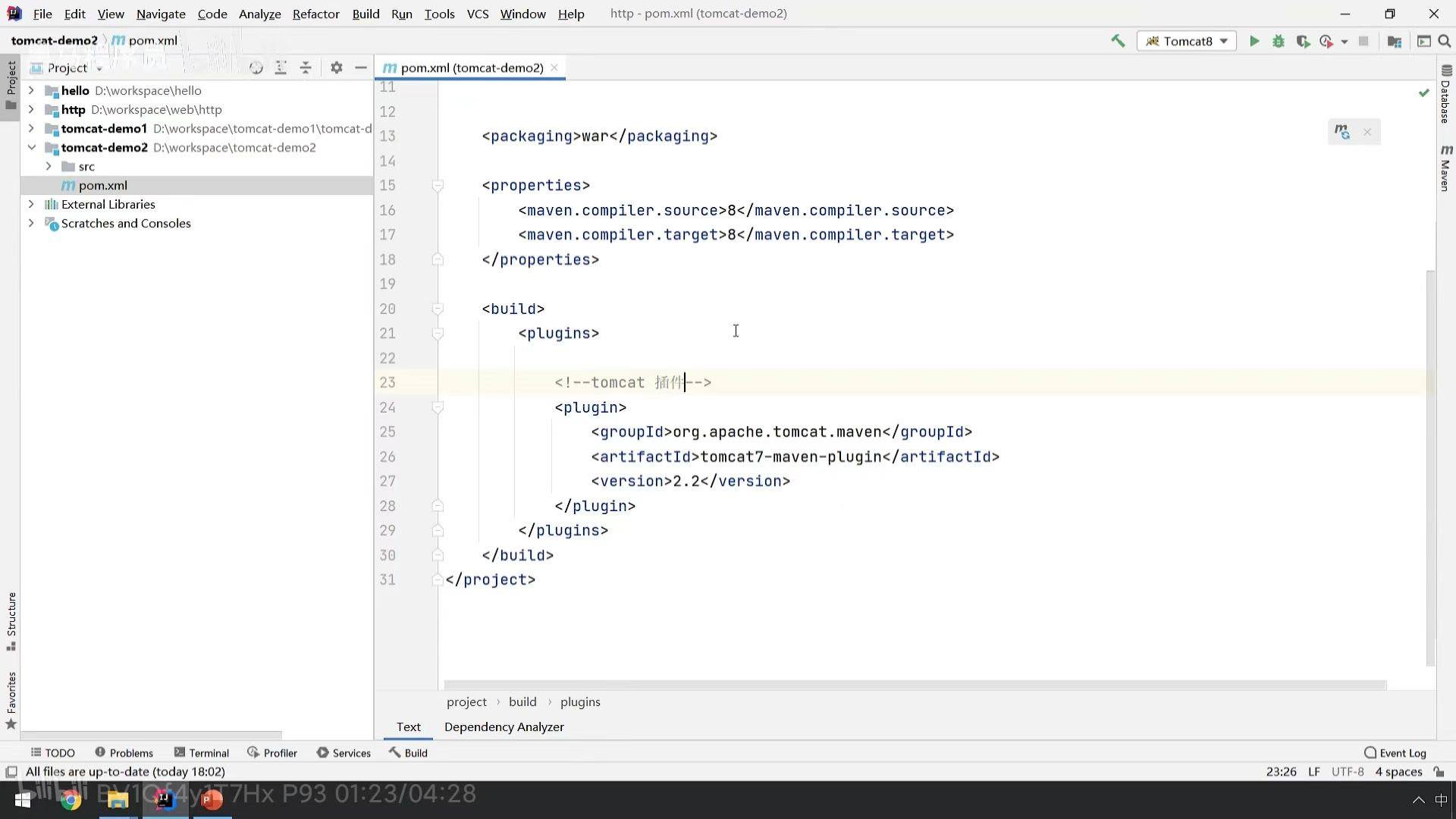
Task: Open the Maven side tool window
Action: [x=1446, y=170]
